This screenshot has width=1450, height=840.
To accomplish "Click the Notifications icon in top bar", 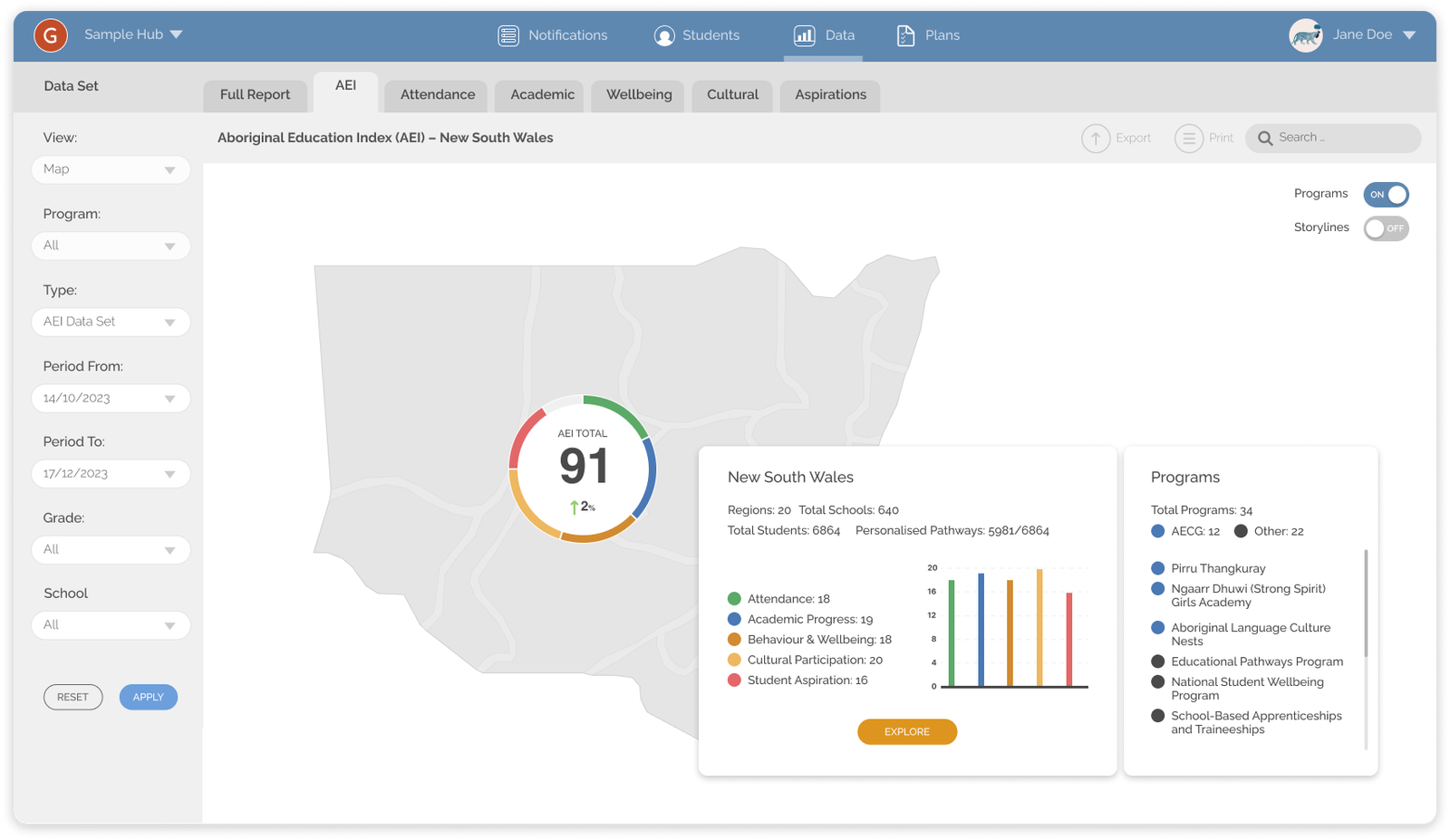I will click(508, 35).
